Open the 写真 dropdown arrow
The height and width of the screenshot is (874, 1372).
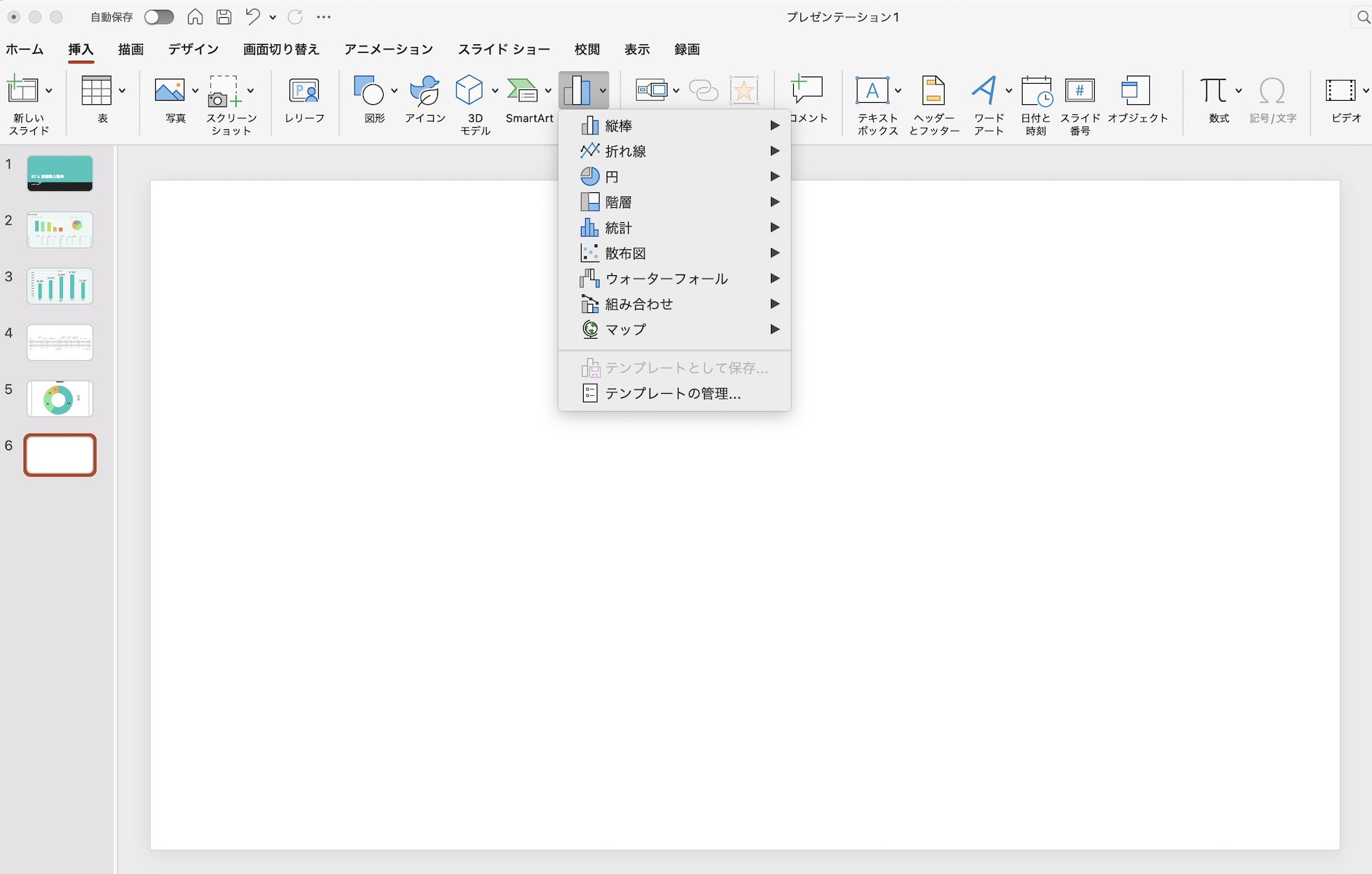pyautogui.click(x=195, y=91)
